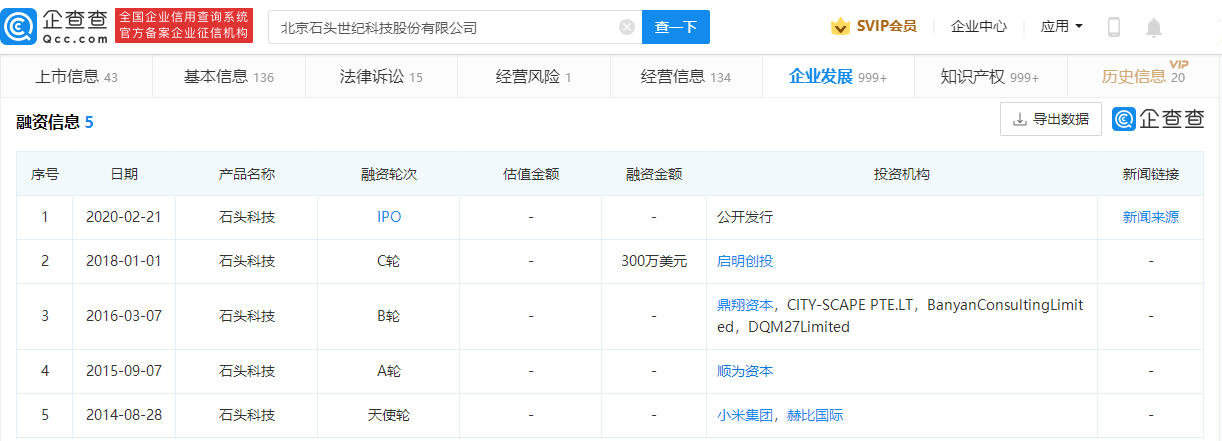Select the date 2014-08-28 cell
1222x441 pixels.
click(x=124, y=415)
